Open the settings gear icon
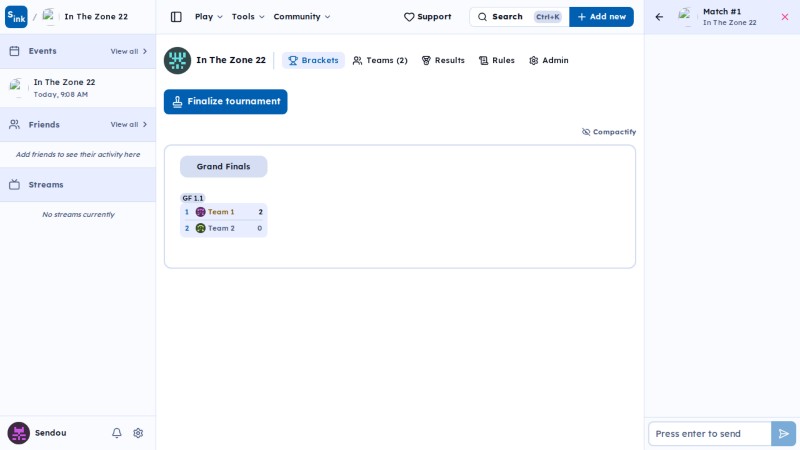 [138, 433]
